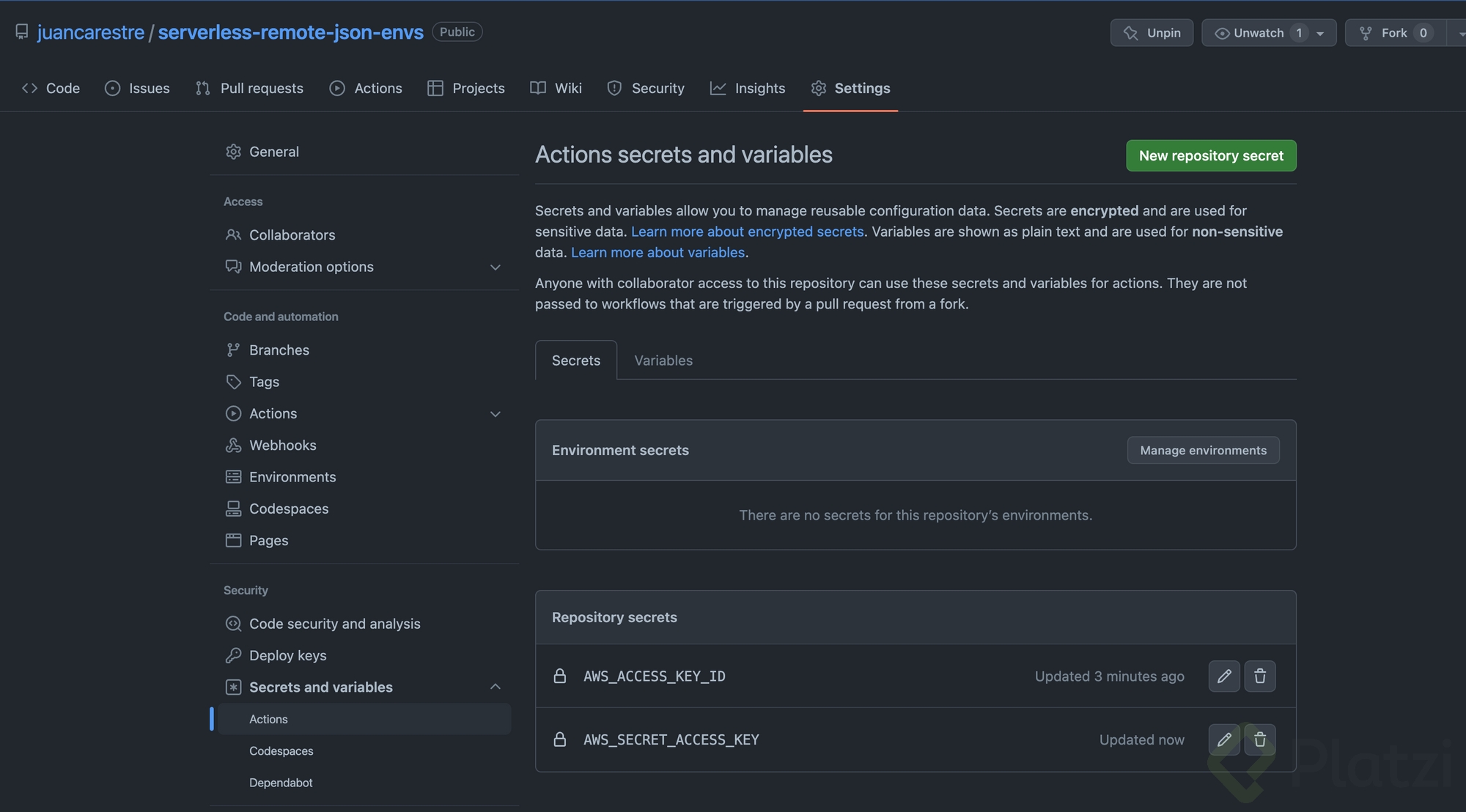The height and width of the screenshot is (812, 1466).
Task: Switch to the Variables tab
Action: pyautogui.click(x=663, y=361)
